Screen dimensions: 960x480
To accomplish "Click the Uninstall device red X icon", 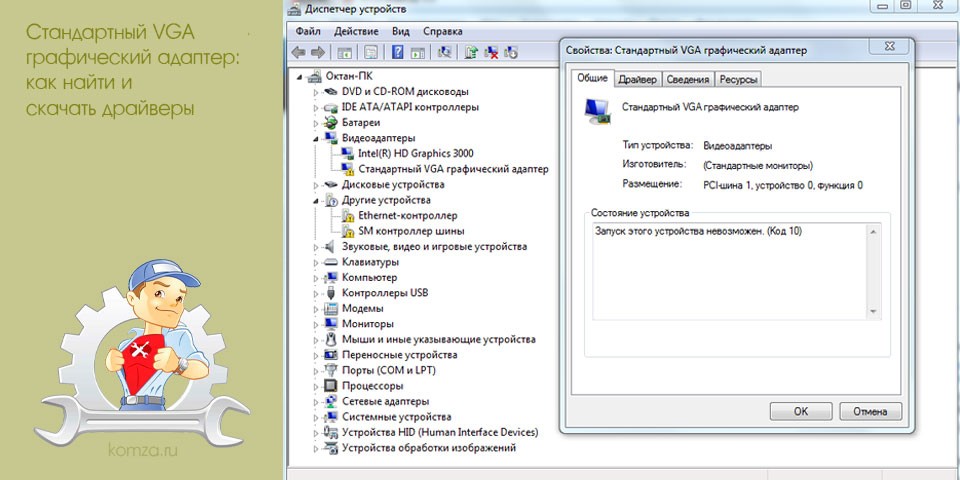I will (491, 53).
